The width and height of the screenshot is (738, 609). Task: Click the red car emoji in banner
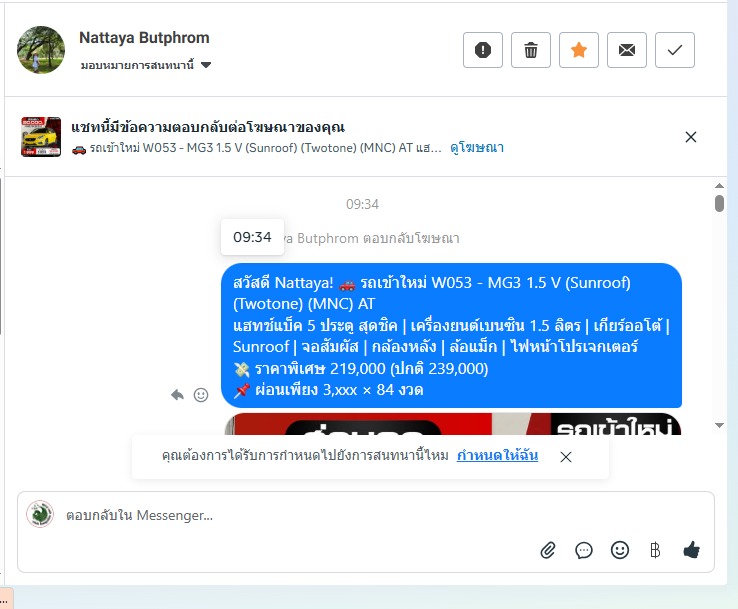[79, 149]
